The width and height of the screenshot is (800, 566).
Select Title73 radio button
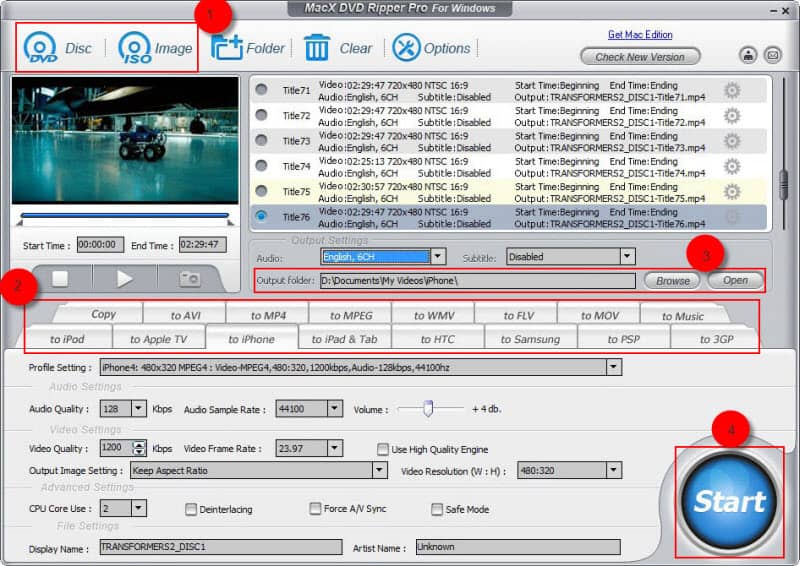pyautogui.click(x=261, y=140)
